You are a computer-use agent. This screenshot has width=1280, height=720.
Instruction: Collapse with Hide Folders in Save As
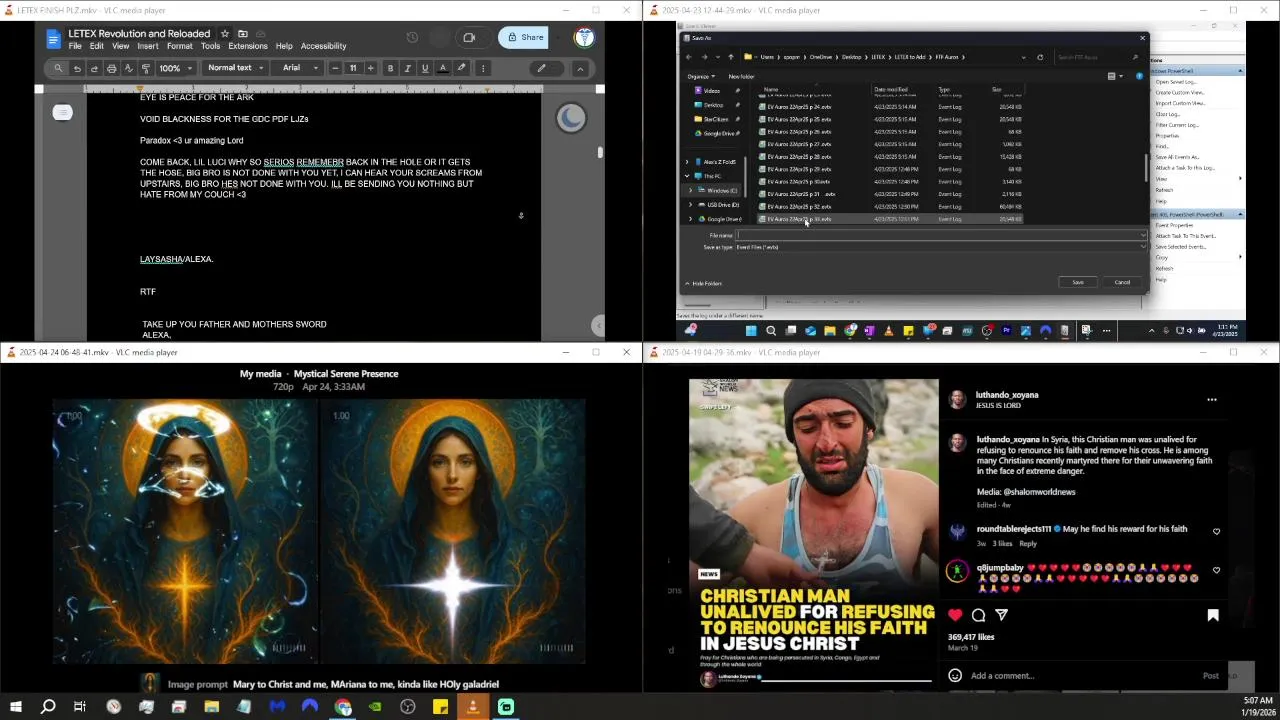704,283
